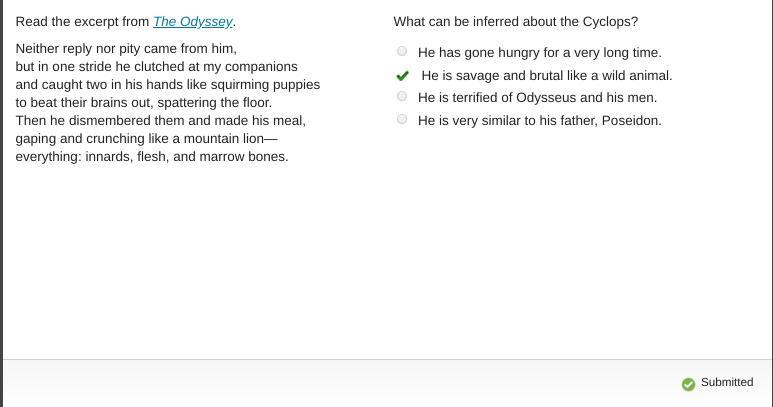773x407 pixels.
Task: Click the line "Then he dismembered them"
Action: coord(160,120)
